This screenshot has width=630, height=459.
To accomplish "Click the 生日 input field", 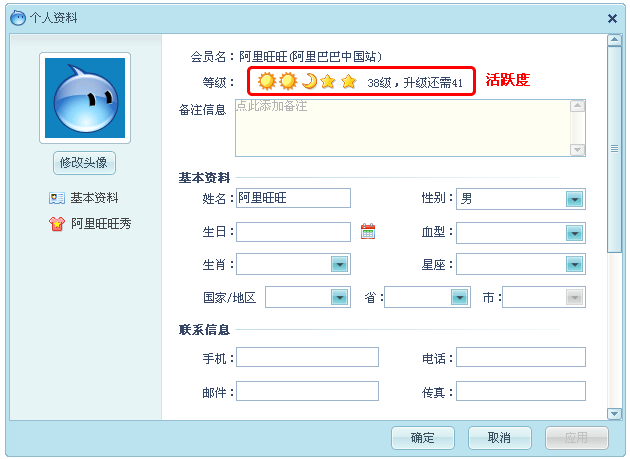I will [x=293, y=232].
